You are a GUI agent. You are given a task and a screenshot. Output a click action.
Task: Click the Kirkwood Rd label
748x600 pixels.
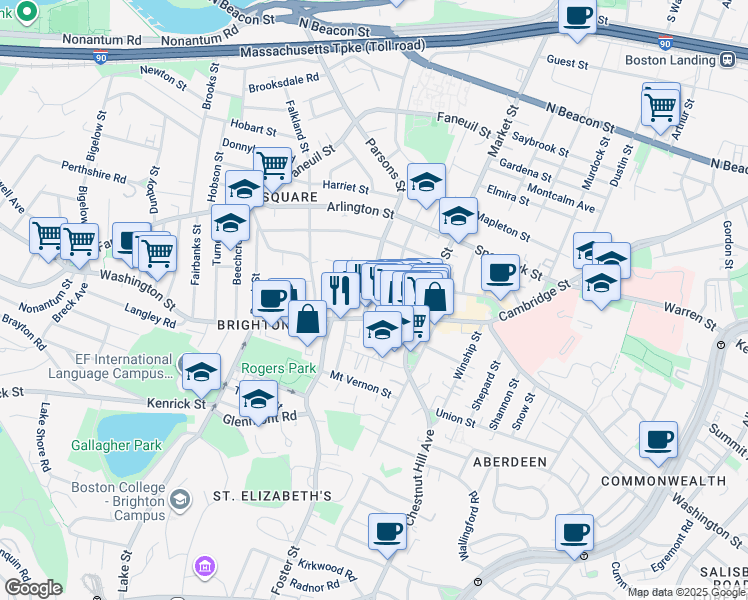click(x=327, y=569)
